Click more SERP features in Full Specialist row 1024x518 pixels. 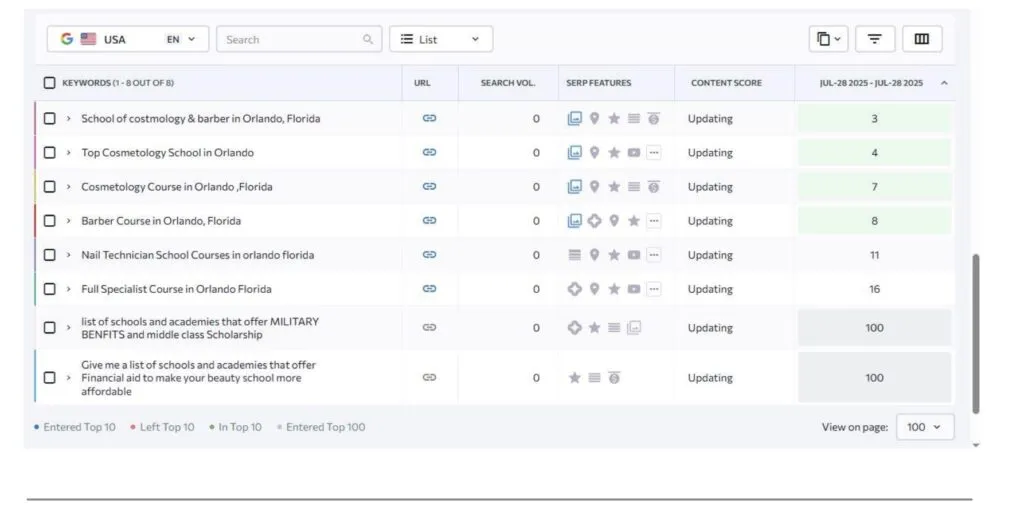[654, 289]
